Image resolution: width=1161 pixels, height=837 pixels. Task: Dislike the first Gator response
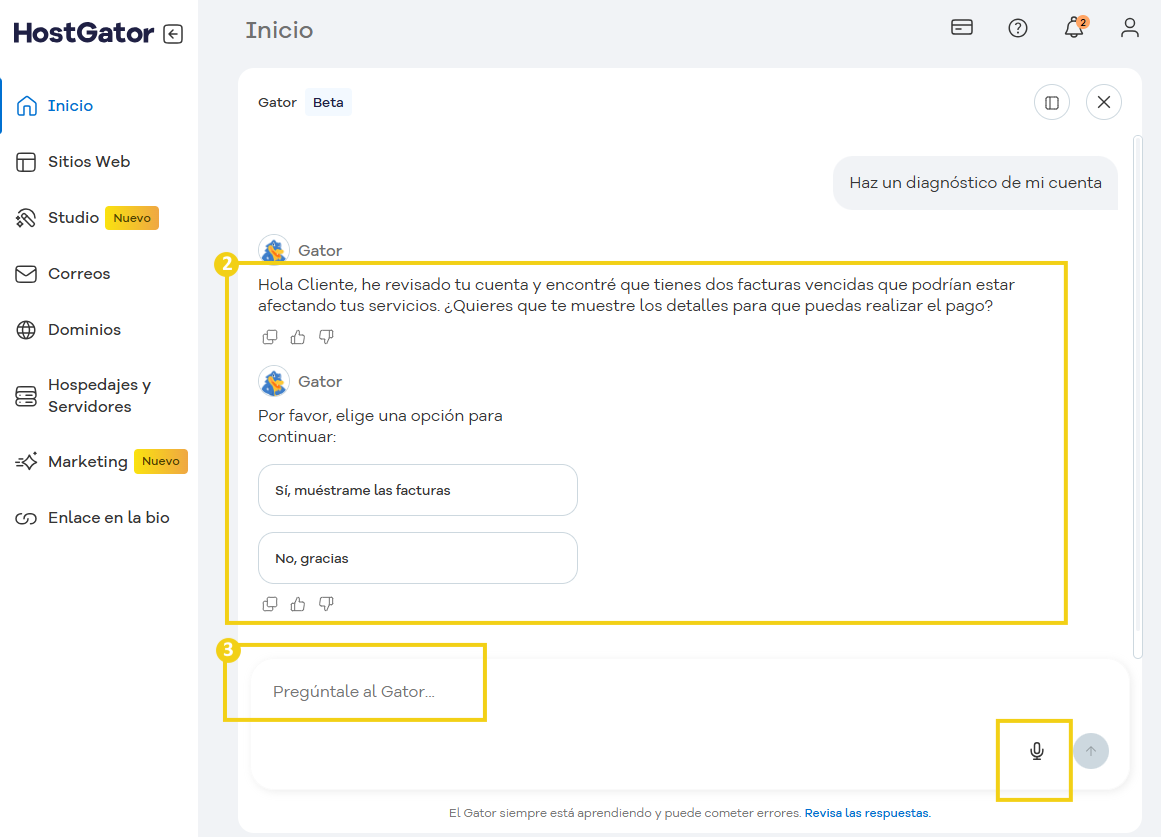tap(326, 337)
